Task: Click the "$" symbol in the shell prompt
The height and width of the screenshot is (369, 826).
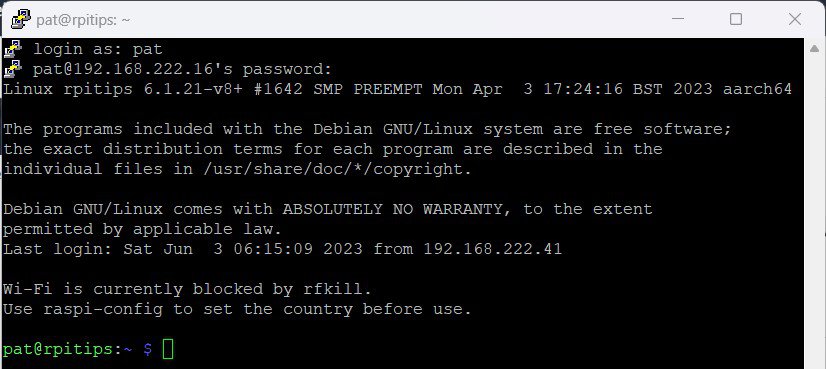Action: pos(148,349)
